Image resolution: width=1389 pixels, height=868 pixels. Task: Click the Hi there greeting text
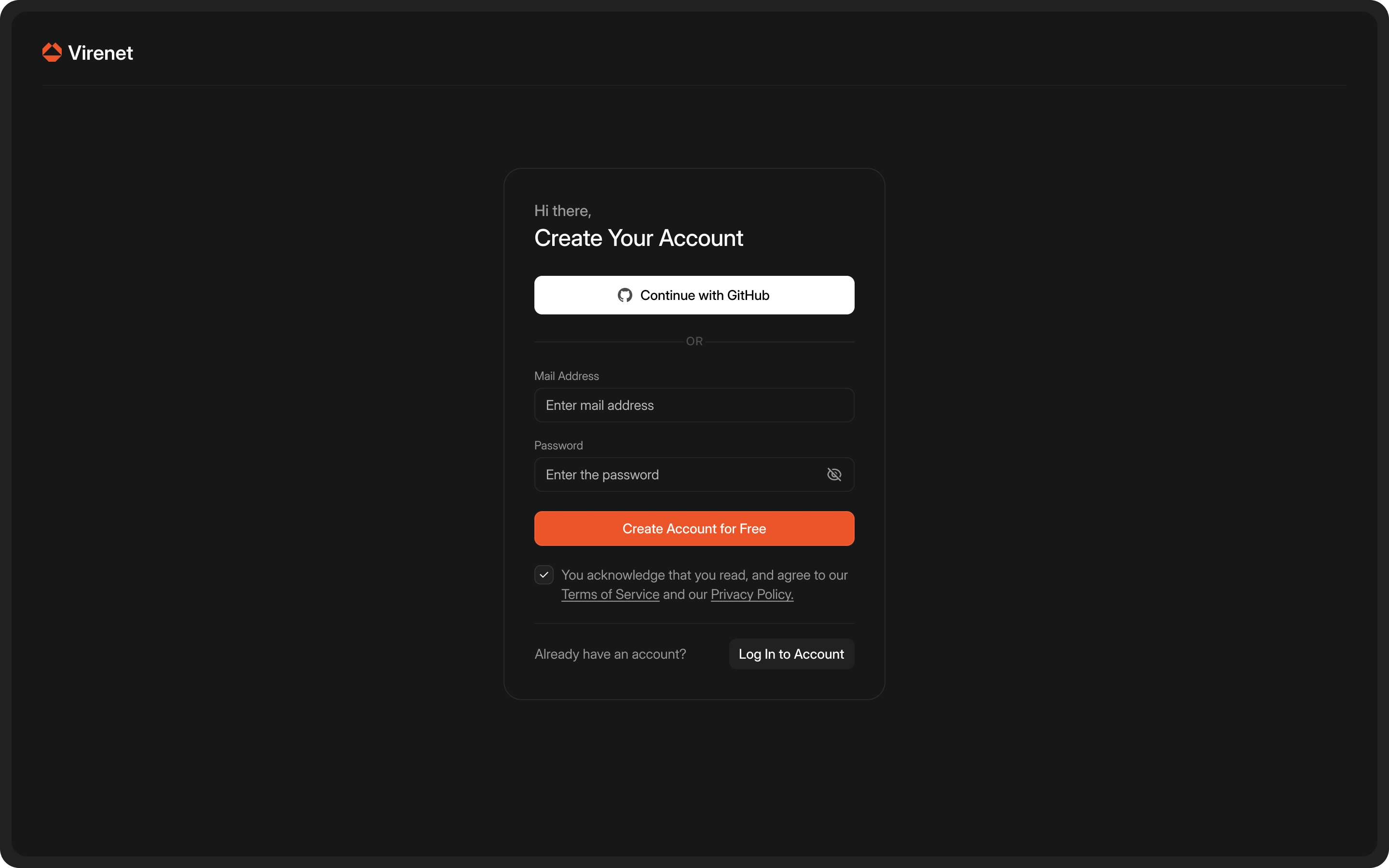(562, 211)
